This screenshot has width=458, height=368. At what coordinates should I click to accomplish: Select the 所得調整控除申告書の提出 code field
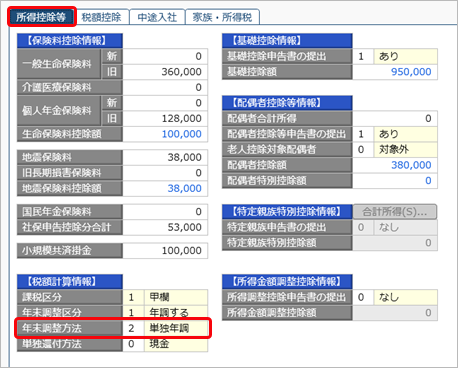363,297
